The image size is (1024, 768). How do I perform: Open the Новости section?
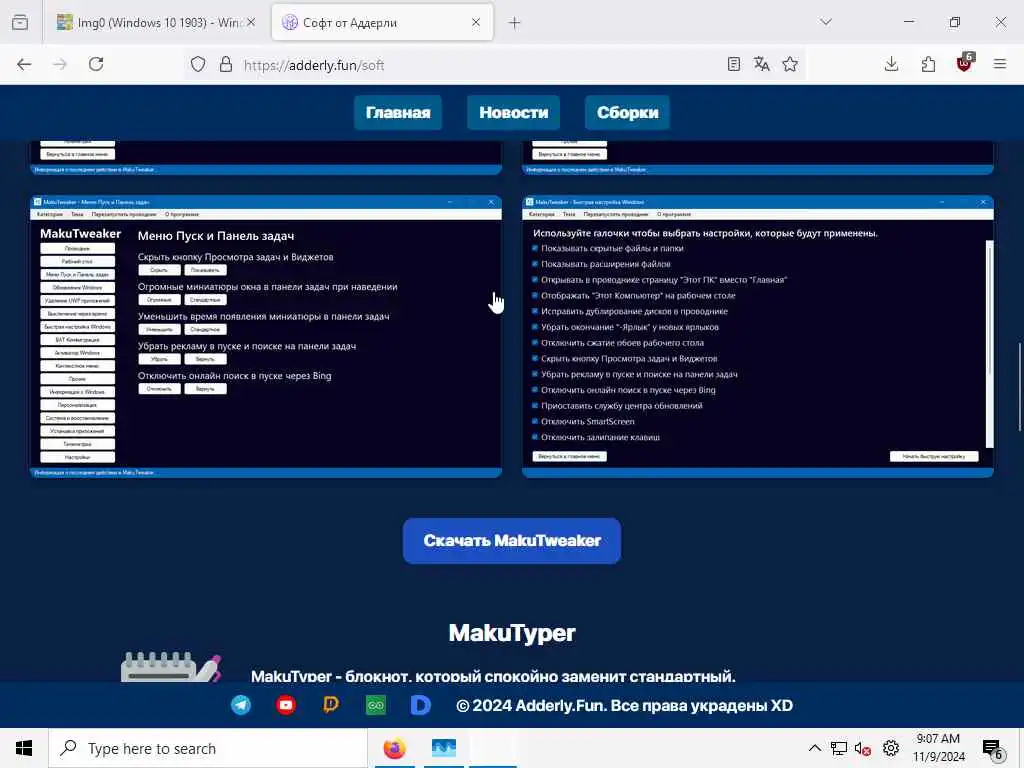click(513, 112)
